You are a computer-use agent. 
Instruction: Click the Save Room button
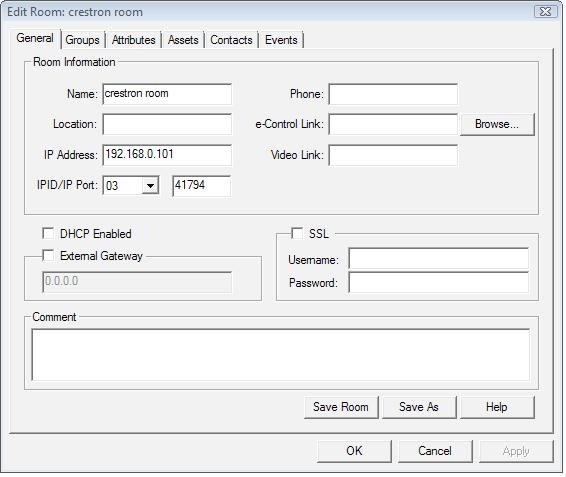click(x=341, y=407)
